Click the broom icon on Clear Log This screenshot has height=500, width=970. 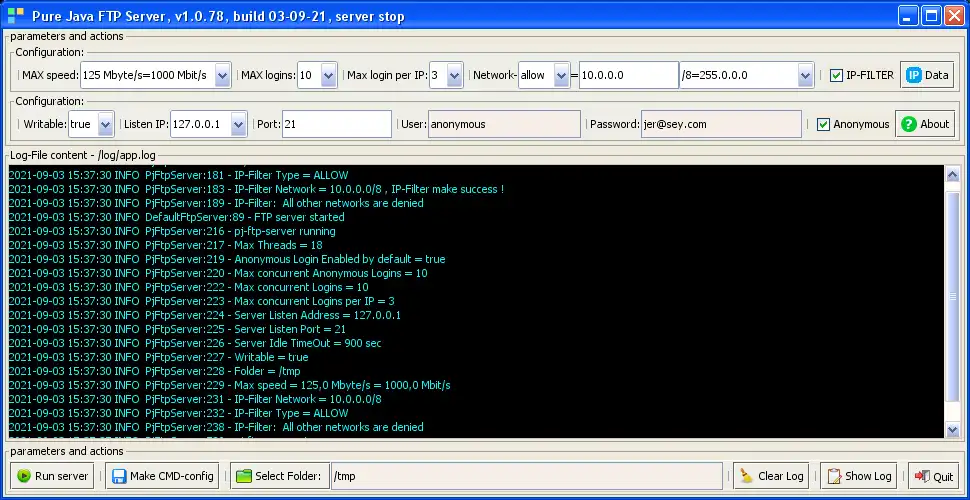click(747, 476)
